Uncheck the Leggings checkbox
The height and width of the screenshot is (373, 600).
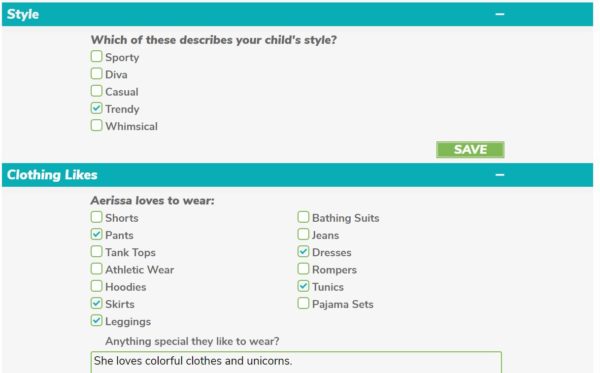(96, 321)
